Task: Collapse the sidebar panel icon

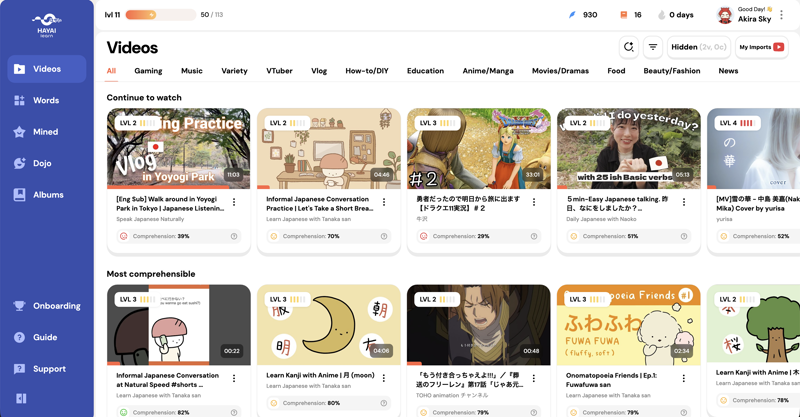Action: click(21, 399)
